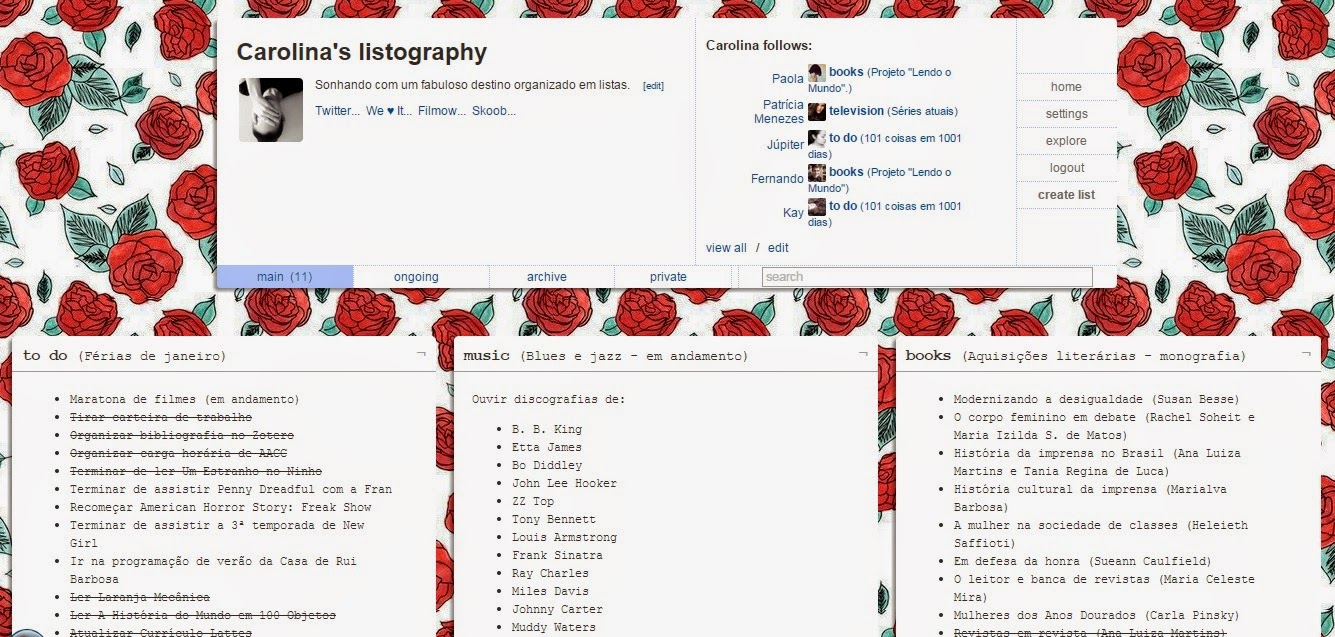Click Fernando's avatar picture
Screen dimensions: 1335x637
click(x=815, y=172)
